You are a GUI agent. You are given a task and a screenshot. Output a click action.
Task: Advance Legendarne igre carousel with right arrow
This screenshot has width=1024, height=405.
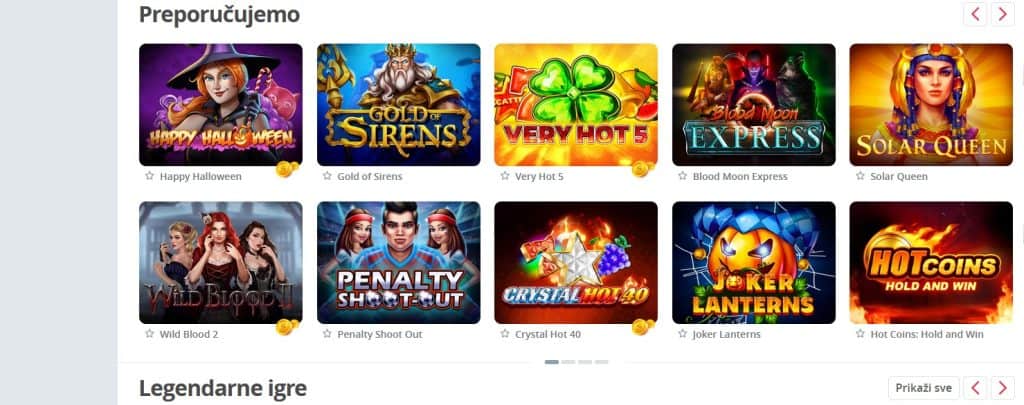1002,388
